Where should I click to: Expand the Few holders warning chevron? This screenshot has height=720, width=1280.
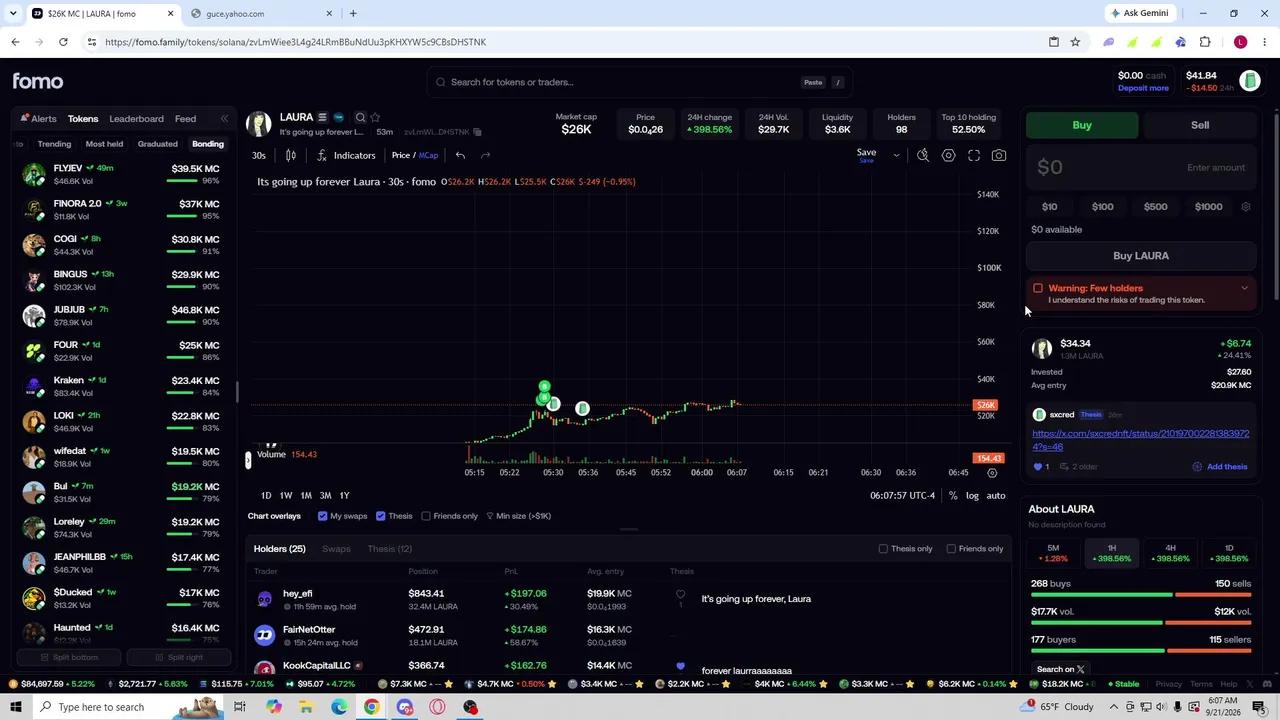(1244, 288)
